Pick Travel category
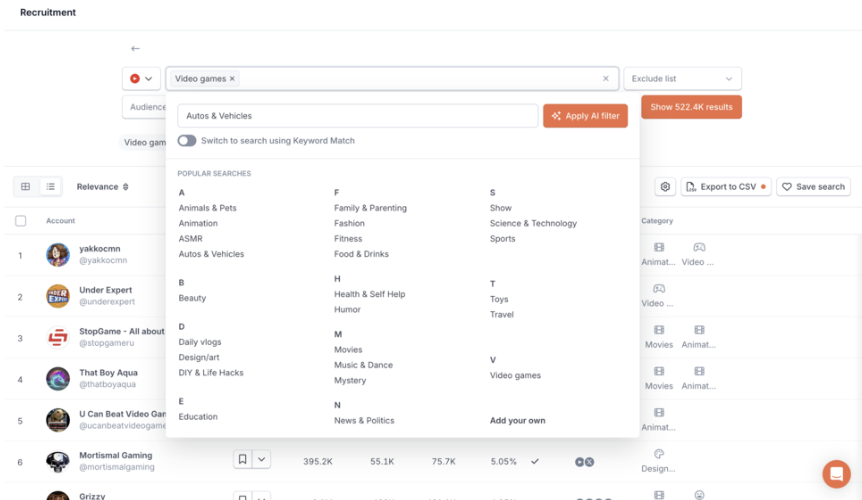862x500 pixels. click(501, 314)
